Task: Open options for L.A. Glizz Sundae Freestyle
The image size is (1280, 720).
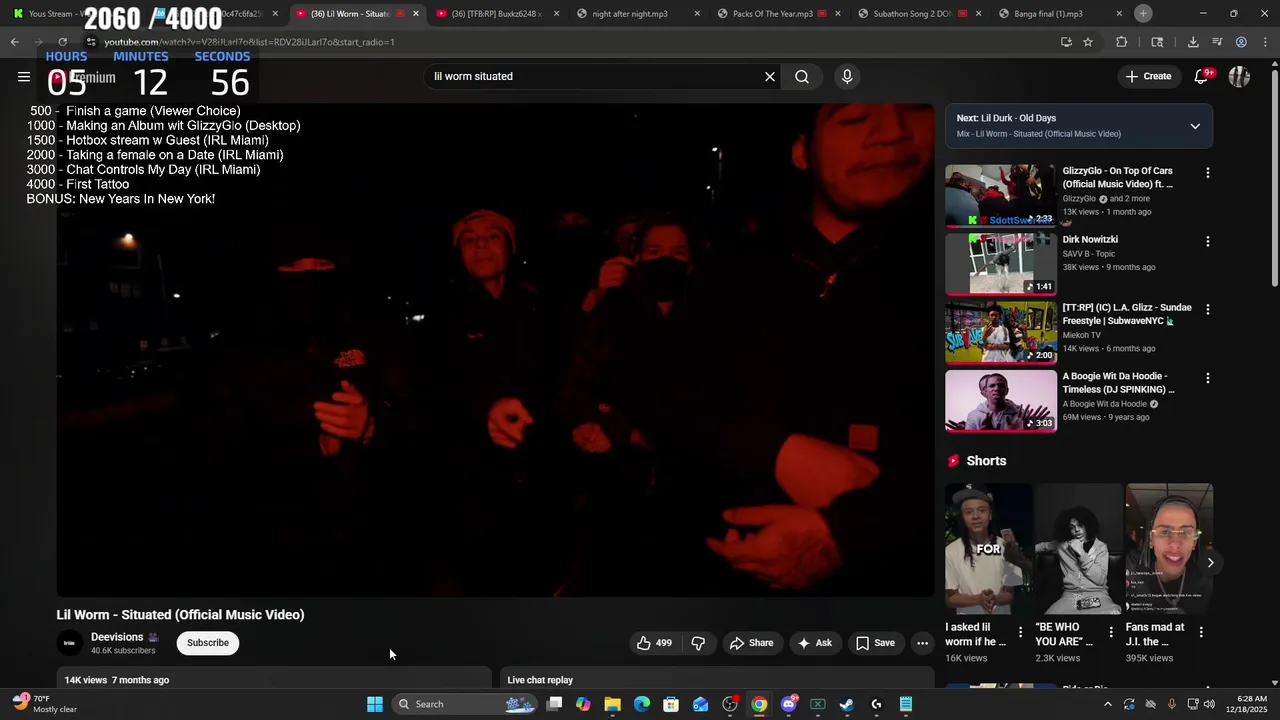Action: click(x=1207, y=310)
